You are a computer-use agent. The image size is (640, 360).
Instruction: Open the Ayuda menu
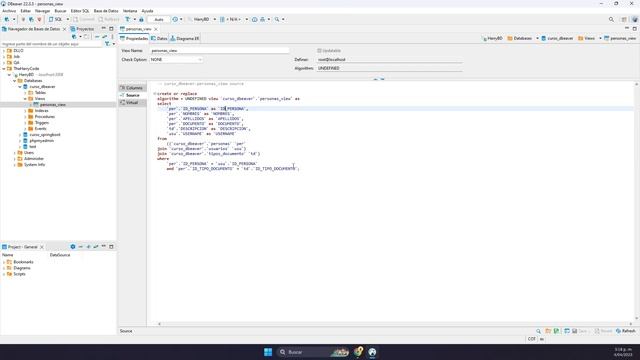[147, 11]
